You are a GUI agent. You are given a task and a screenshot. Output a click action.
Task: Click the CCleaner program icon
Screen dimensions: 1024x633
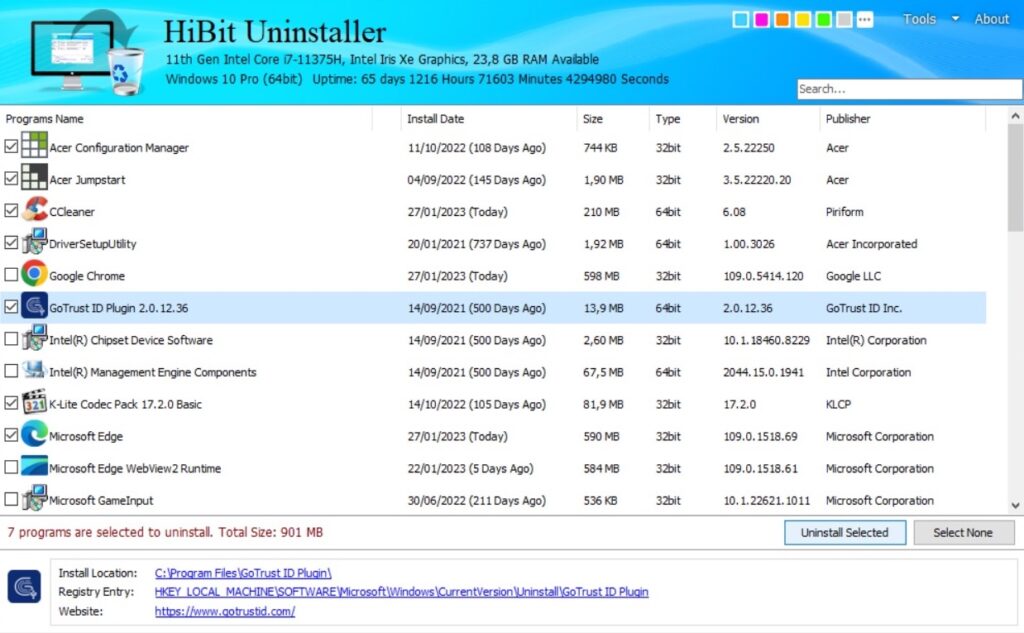click(36, 211)
